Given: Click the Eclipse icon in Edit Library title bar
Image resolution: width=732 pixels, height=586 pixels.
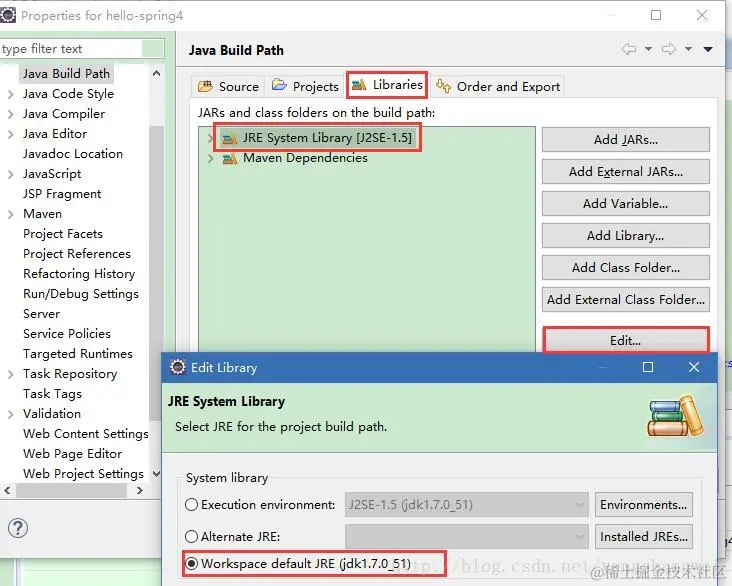Looking at the screenshot, I should pos(177,367).
